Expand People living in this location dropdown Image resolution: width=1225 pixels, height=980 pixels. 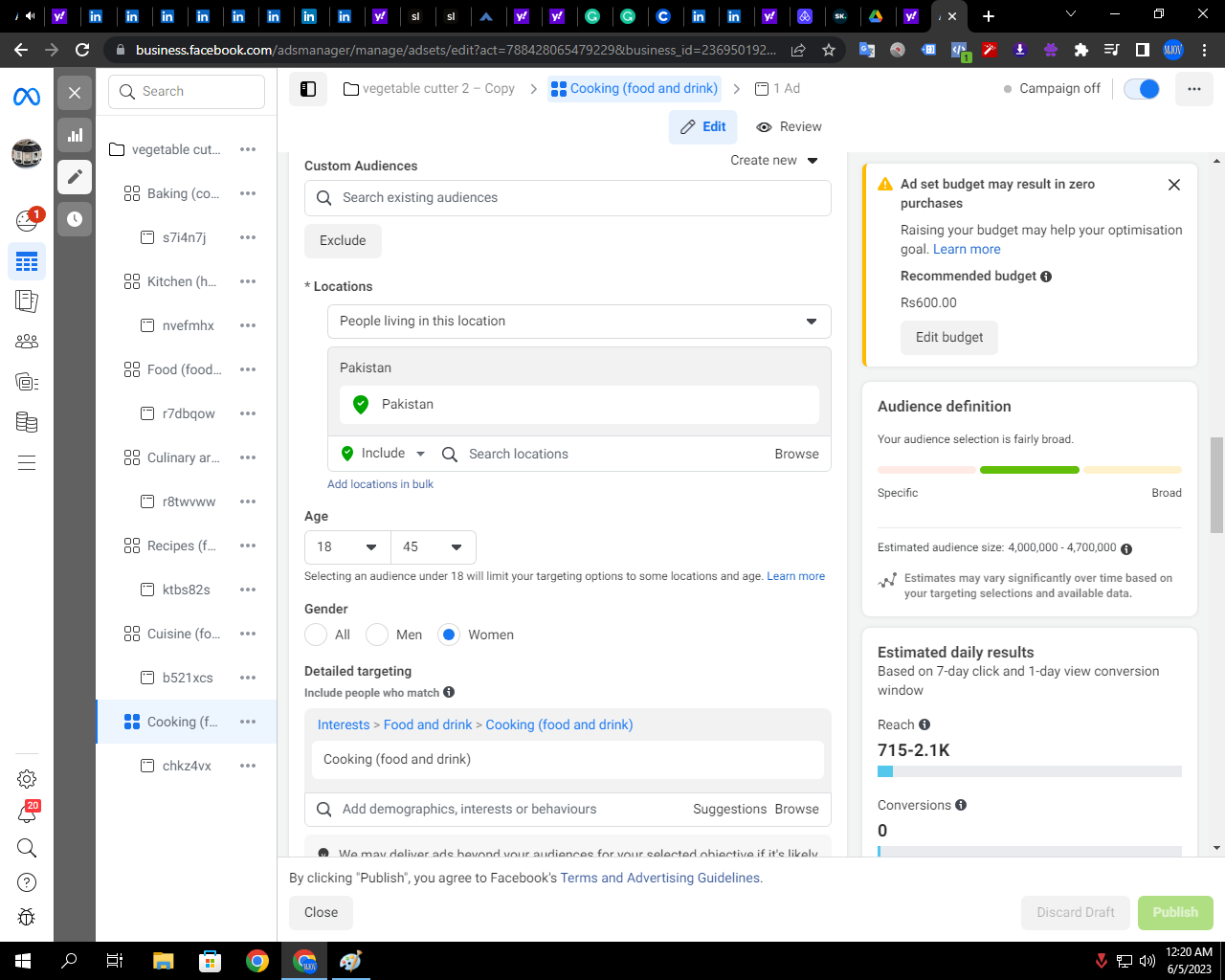[579, 322]
